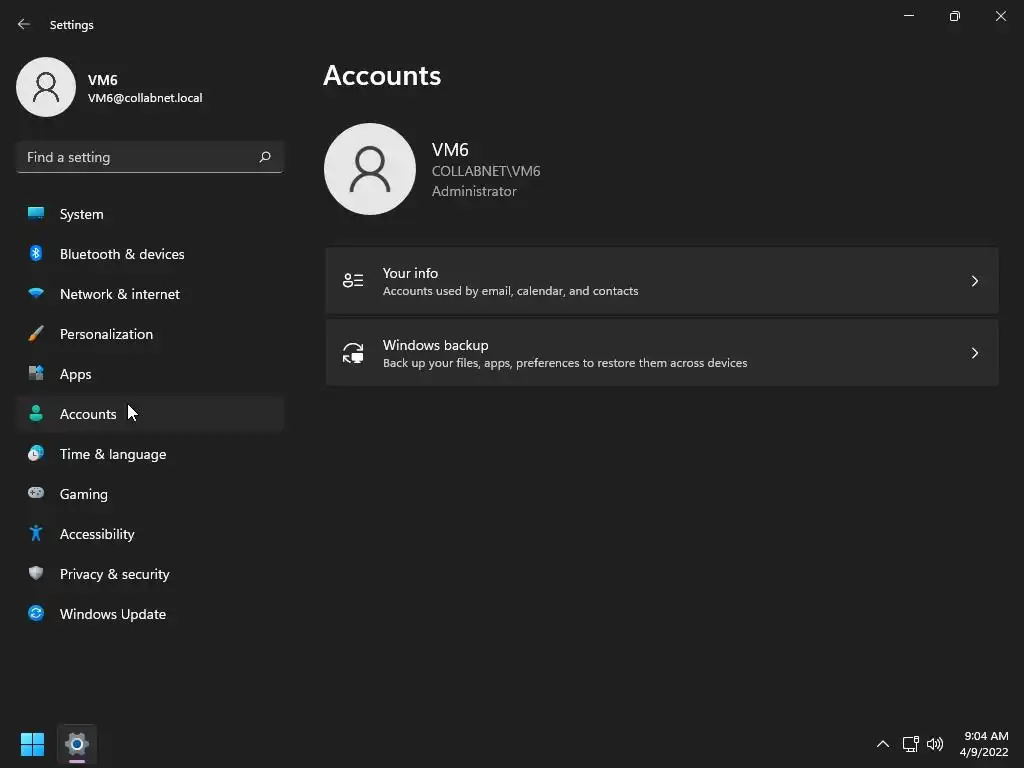Select the Apps settings category
The width and height of the screenshot is (1024, 768).
[x=150, y=374]
